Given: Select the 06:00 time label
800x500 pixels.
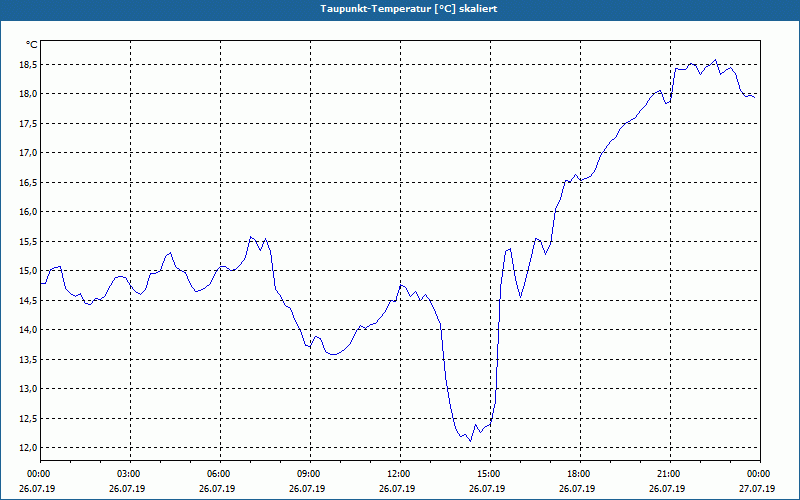Looking at the screenshot, I should (220, 474).
